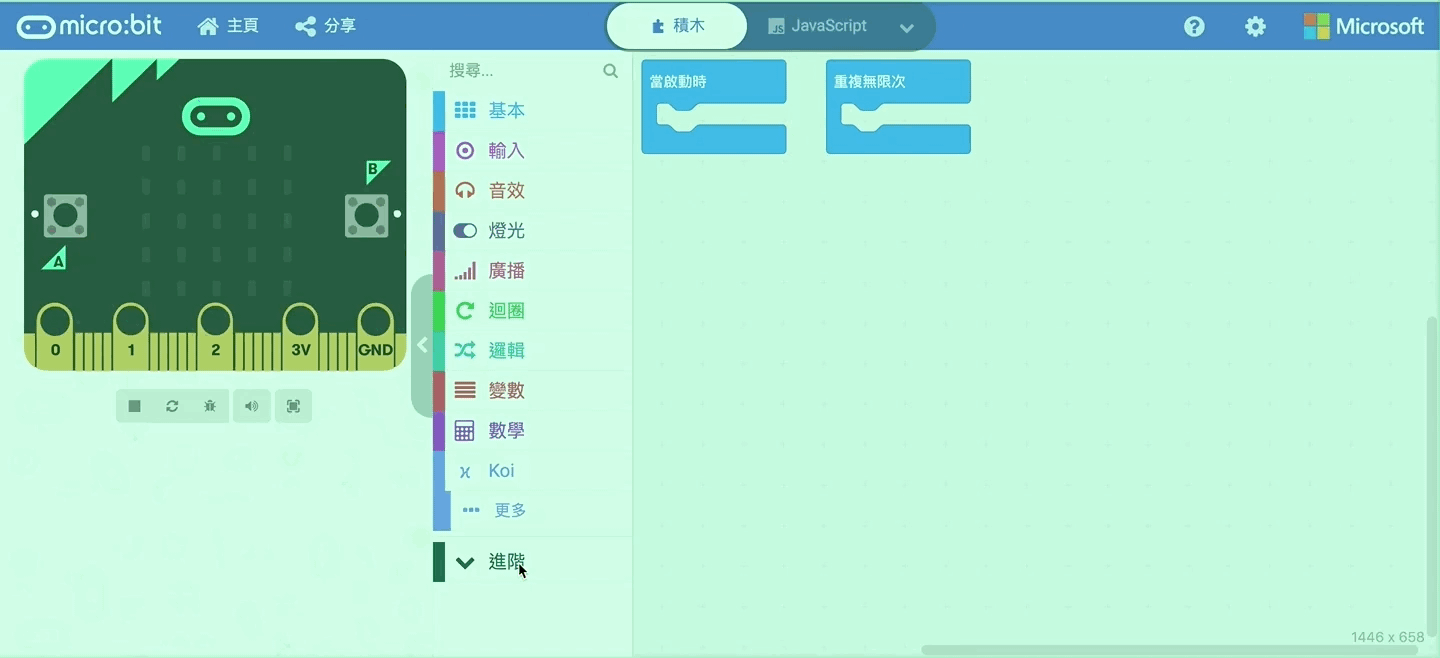Open the 燈光 block category

532,230
